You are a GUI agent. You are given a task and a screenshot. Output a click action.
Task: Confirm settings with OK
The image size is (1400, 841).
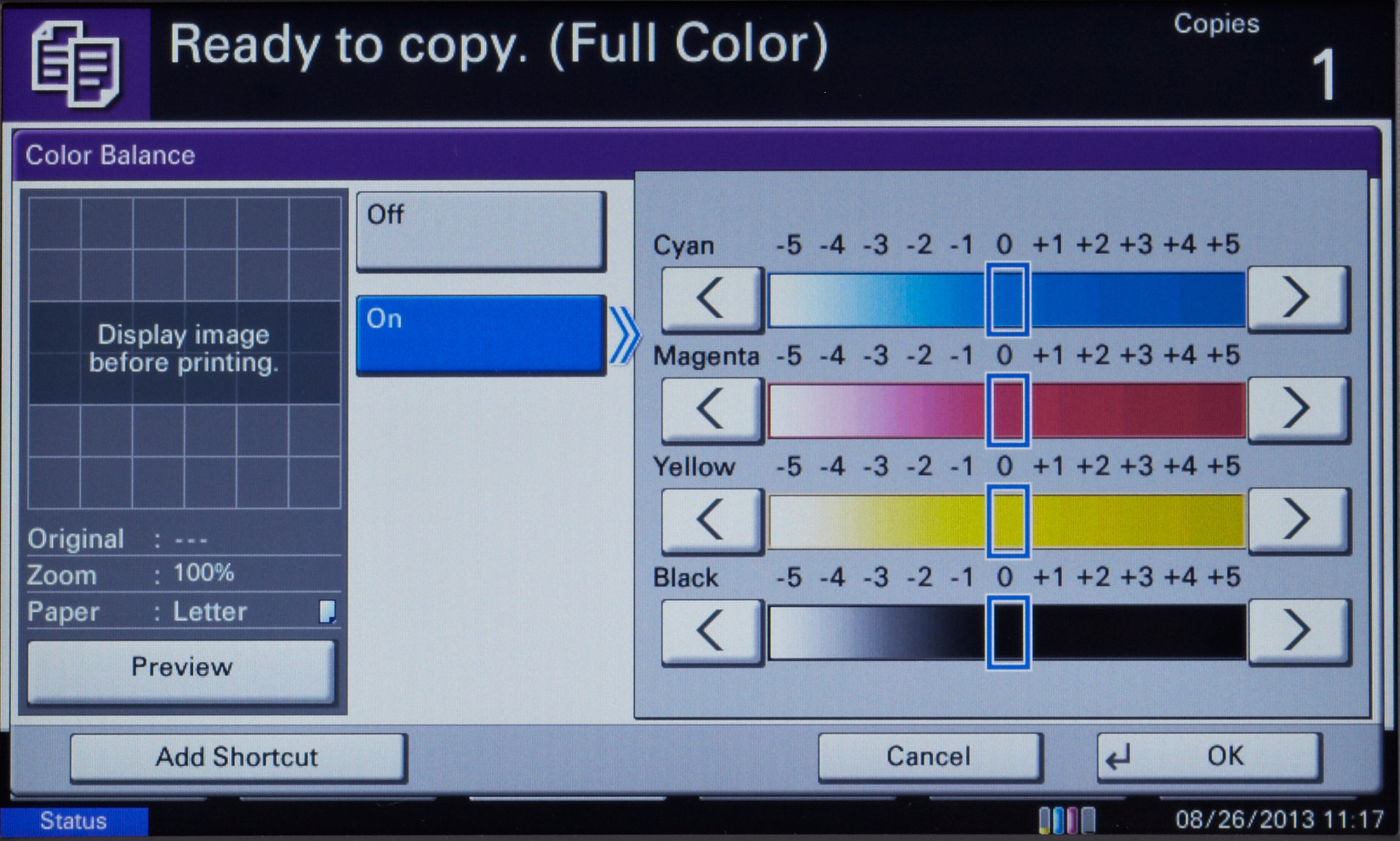tap(1209, 757)
